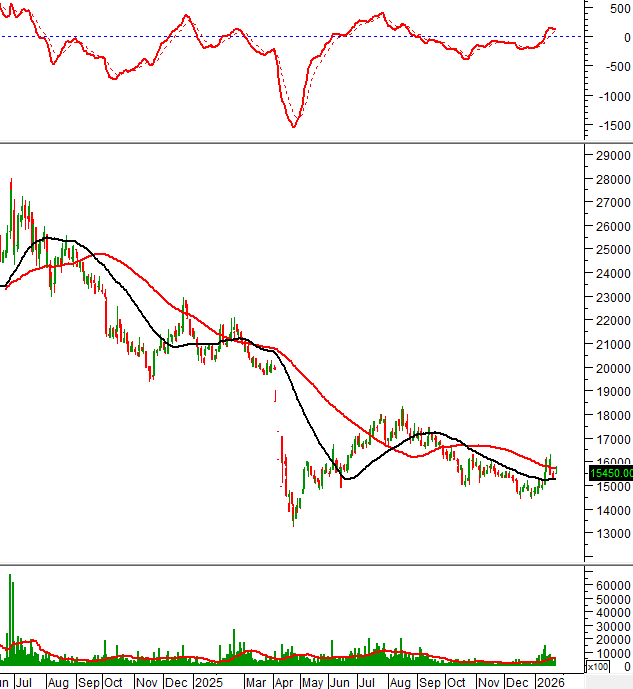
Task: Click the Apr label on the date axis
Action: point(283,682)
